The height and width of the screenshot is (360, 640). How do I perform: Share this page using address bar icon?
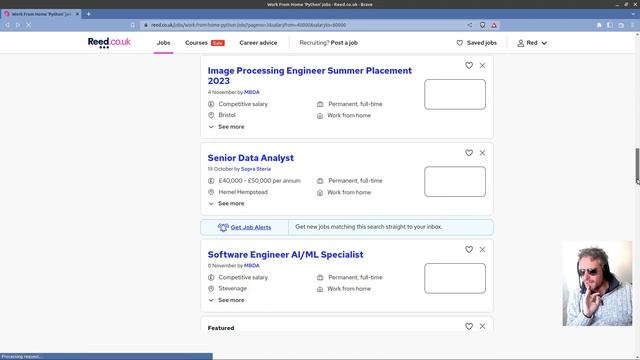point(470,25)
